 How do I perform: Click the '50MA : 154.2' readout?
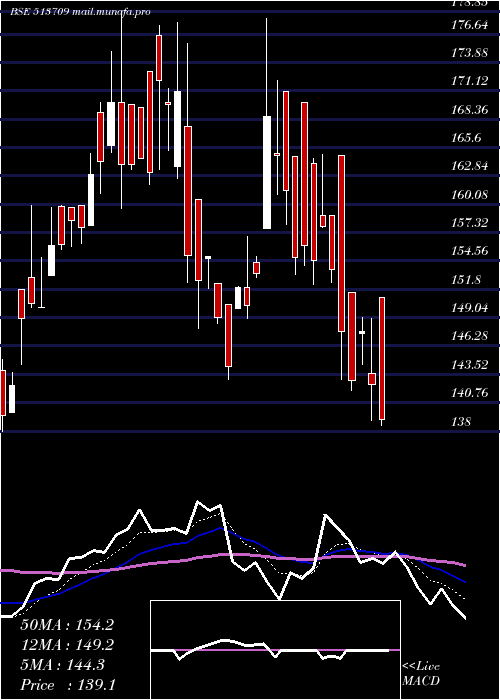click(x=67, y=625)
